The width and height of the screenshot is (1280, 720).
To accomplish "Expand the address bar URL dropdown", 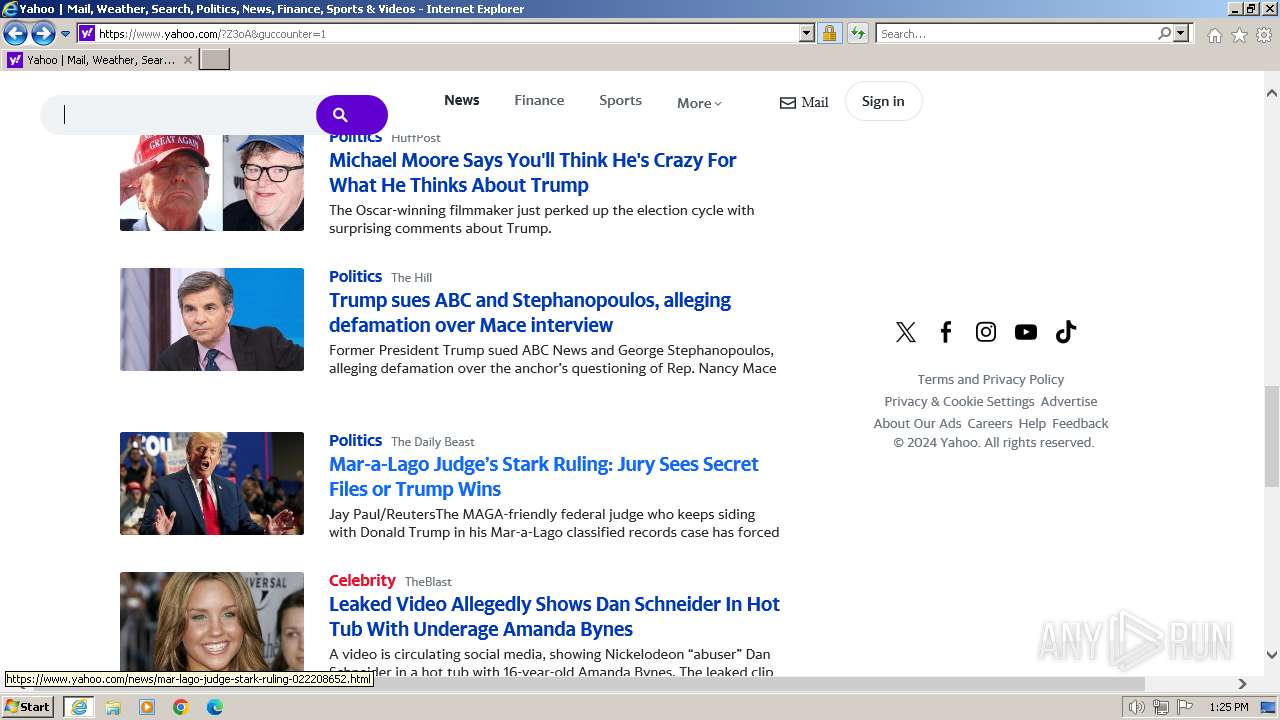I will click(x=807, y=34).
